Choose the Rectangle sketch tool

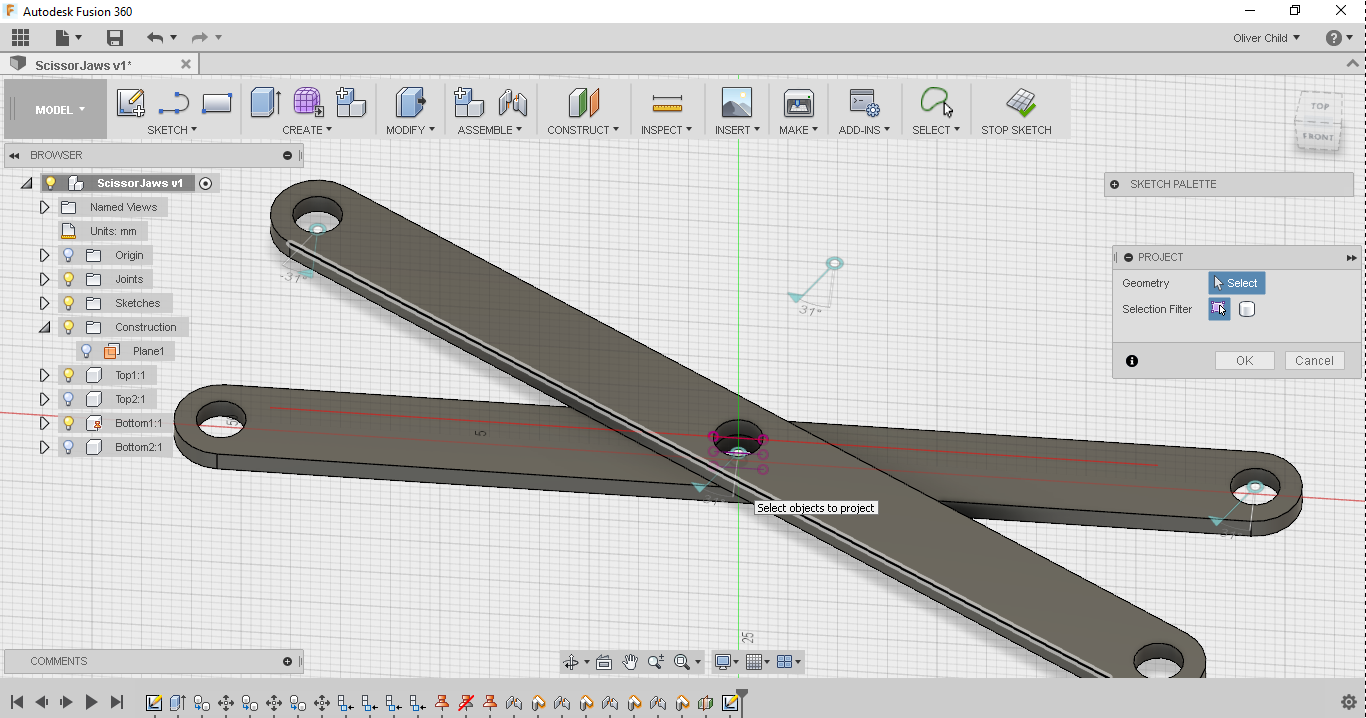[217, 102]
